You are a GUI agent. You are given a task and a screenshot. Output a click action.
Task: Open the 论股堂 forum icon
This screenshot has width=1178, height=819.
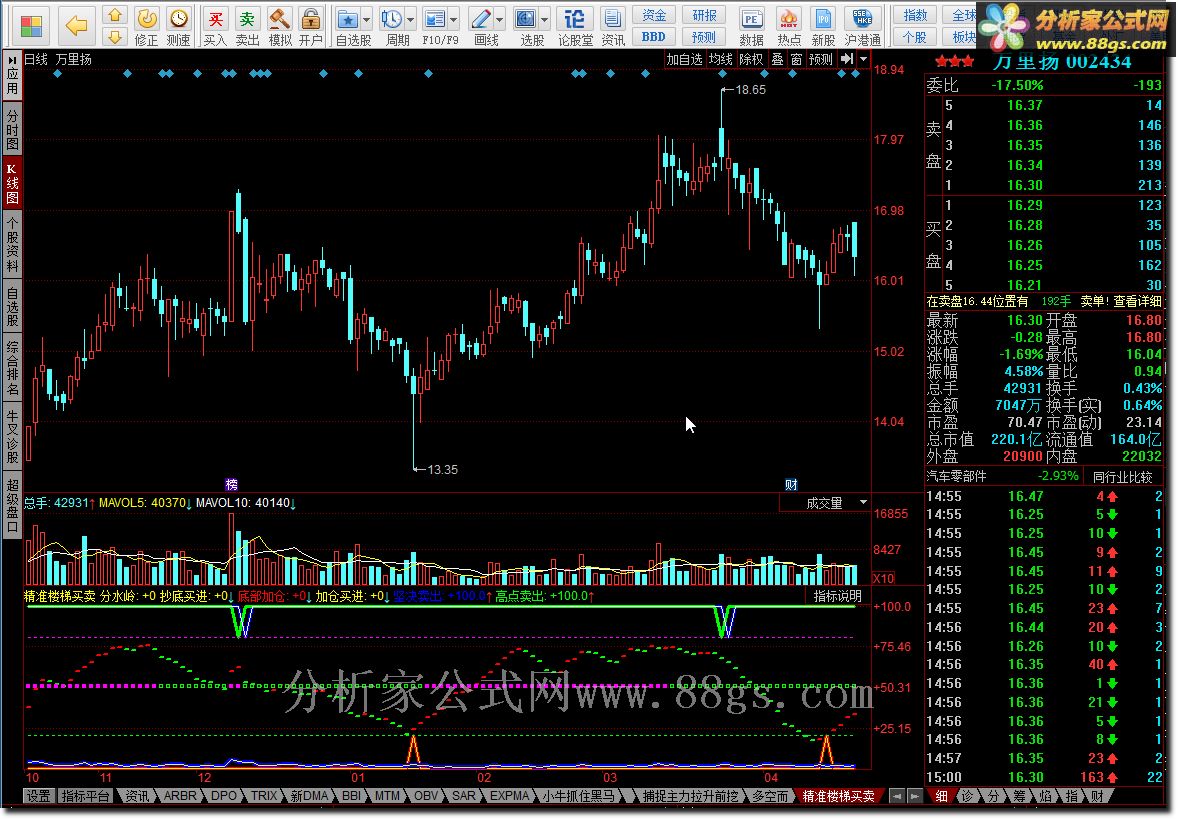point(575,26)
